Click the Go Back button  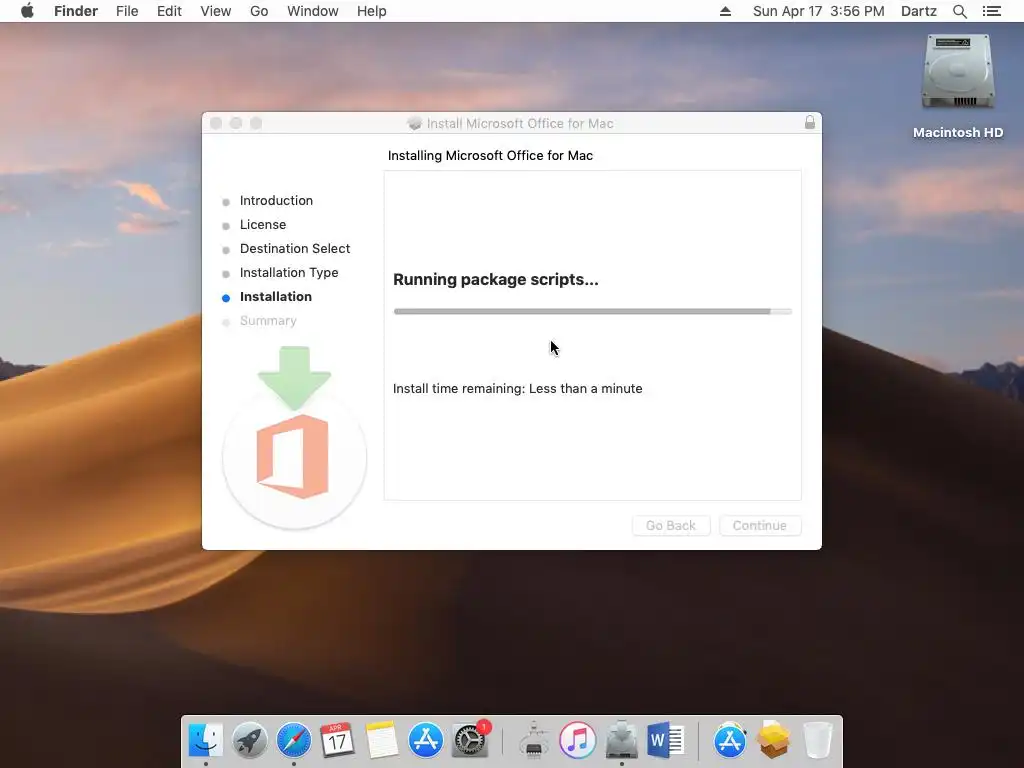671,526
